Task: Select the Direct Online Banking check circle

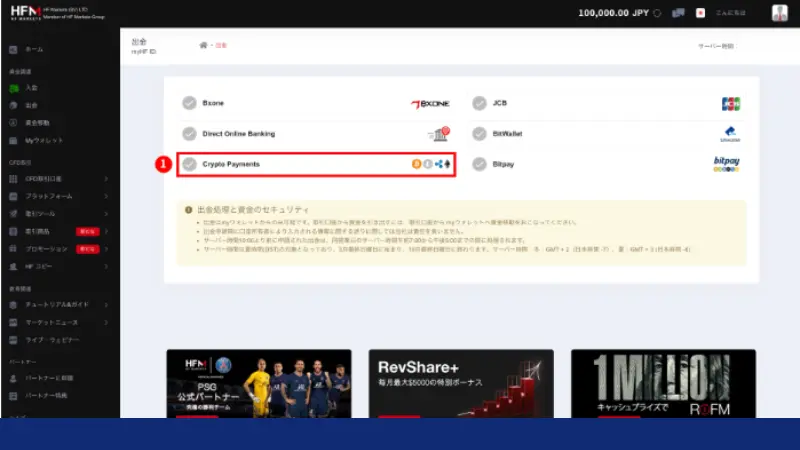Action: (x=189, y=134)
